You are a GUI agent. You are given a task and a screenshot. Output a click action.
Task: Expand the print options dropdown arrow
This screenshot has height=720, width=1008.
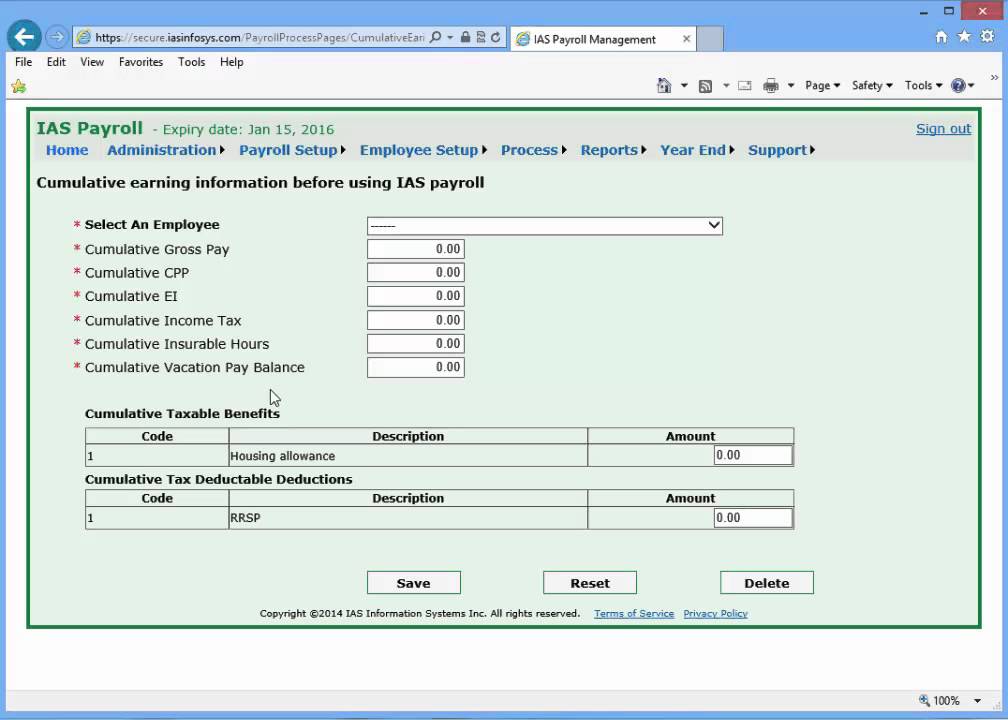pyautogui.click(x=791, y=86)
